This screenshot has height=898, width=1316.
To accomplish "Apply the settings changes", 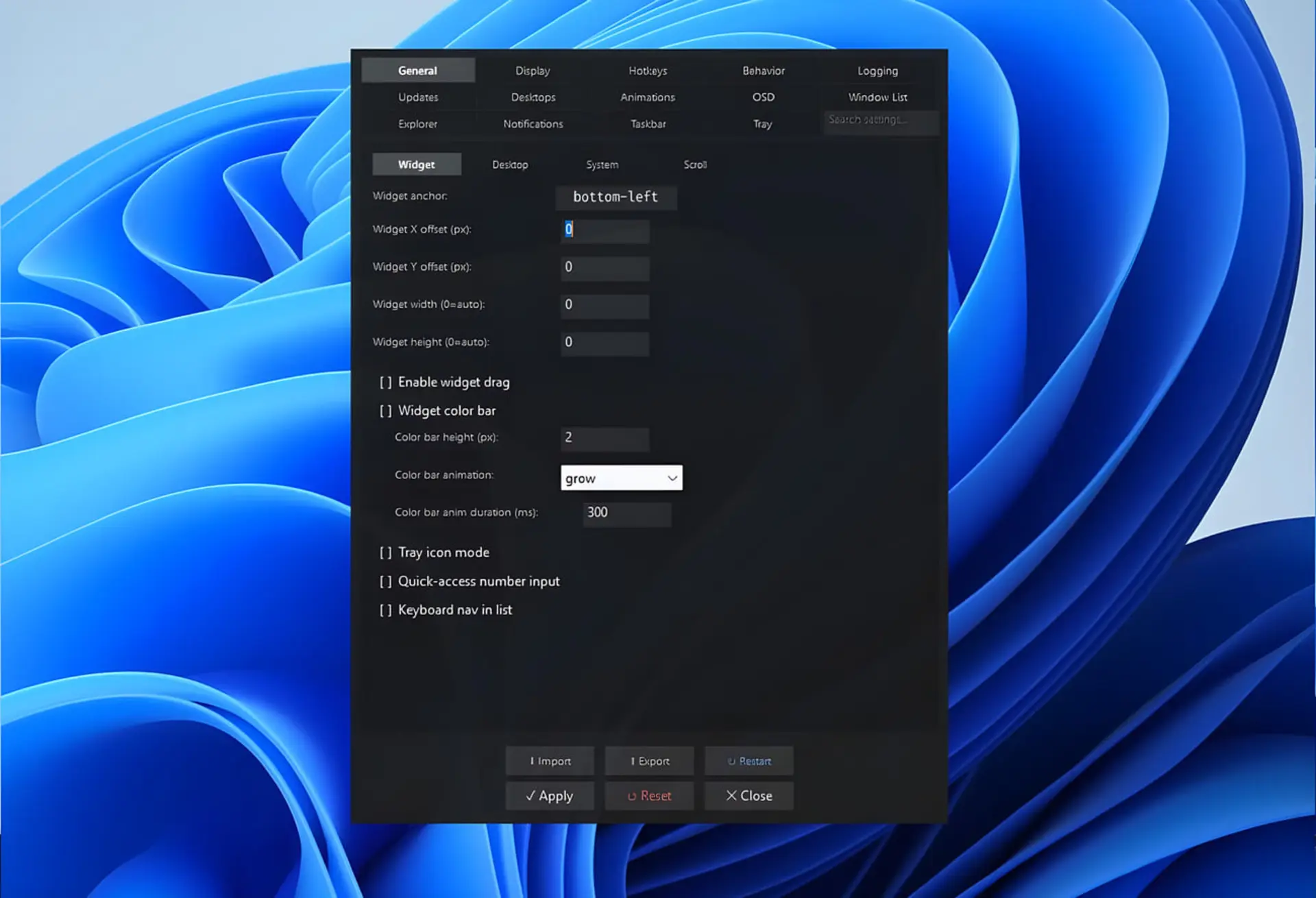I will [550, 796].
